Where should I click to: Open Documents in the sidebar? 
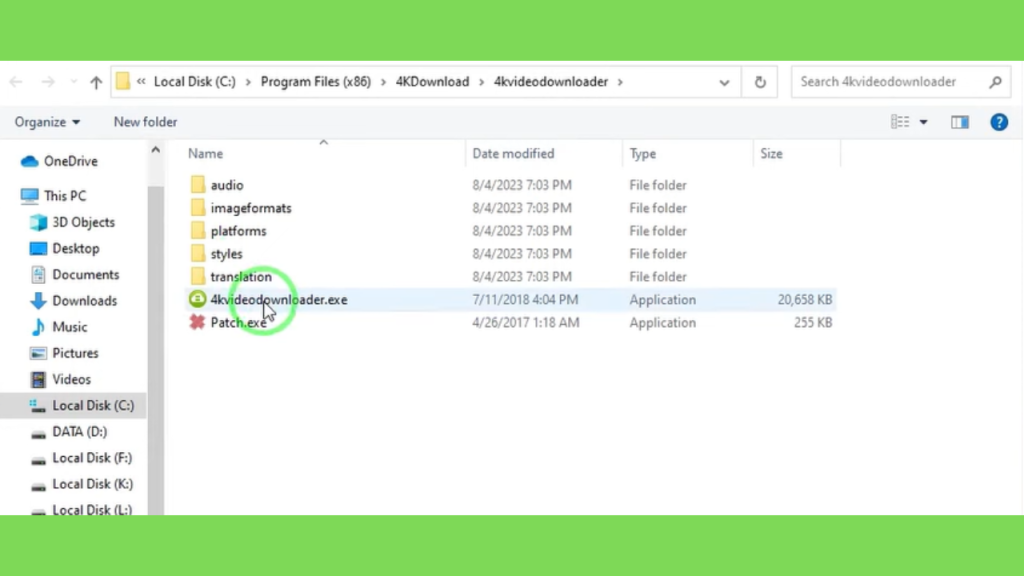click(x=86, y=274)
